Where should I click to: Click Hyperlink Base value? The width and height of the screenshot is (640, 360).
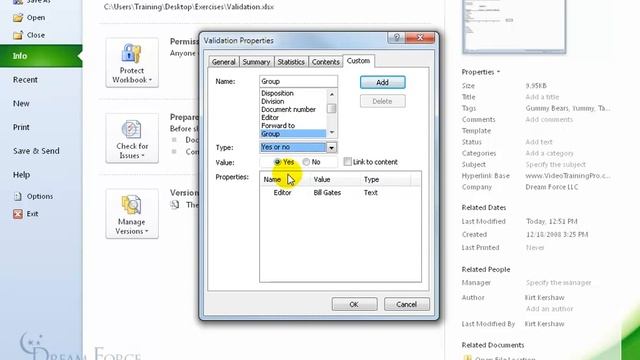pyautogui.click(x=568, y=176)
